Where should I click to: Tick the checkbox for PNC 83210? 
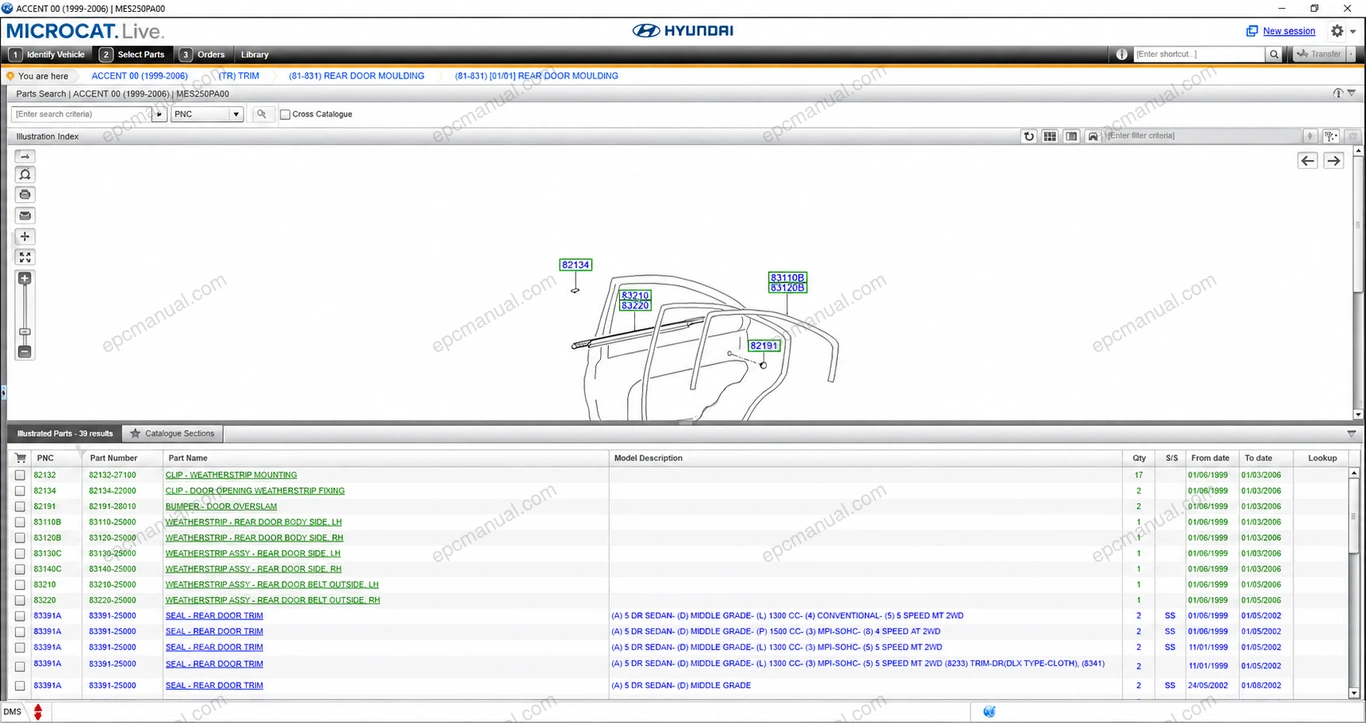tap(20, 585)
